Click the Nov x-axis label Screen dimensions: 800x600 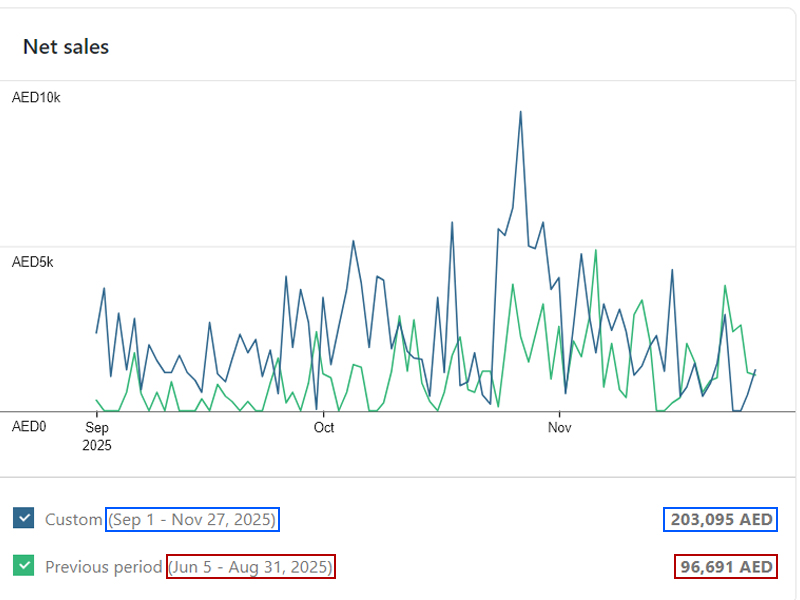(559, 428)
